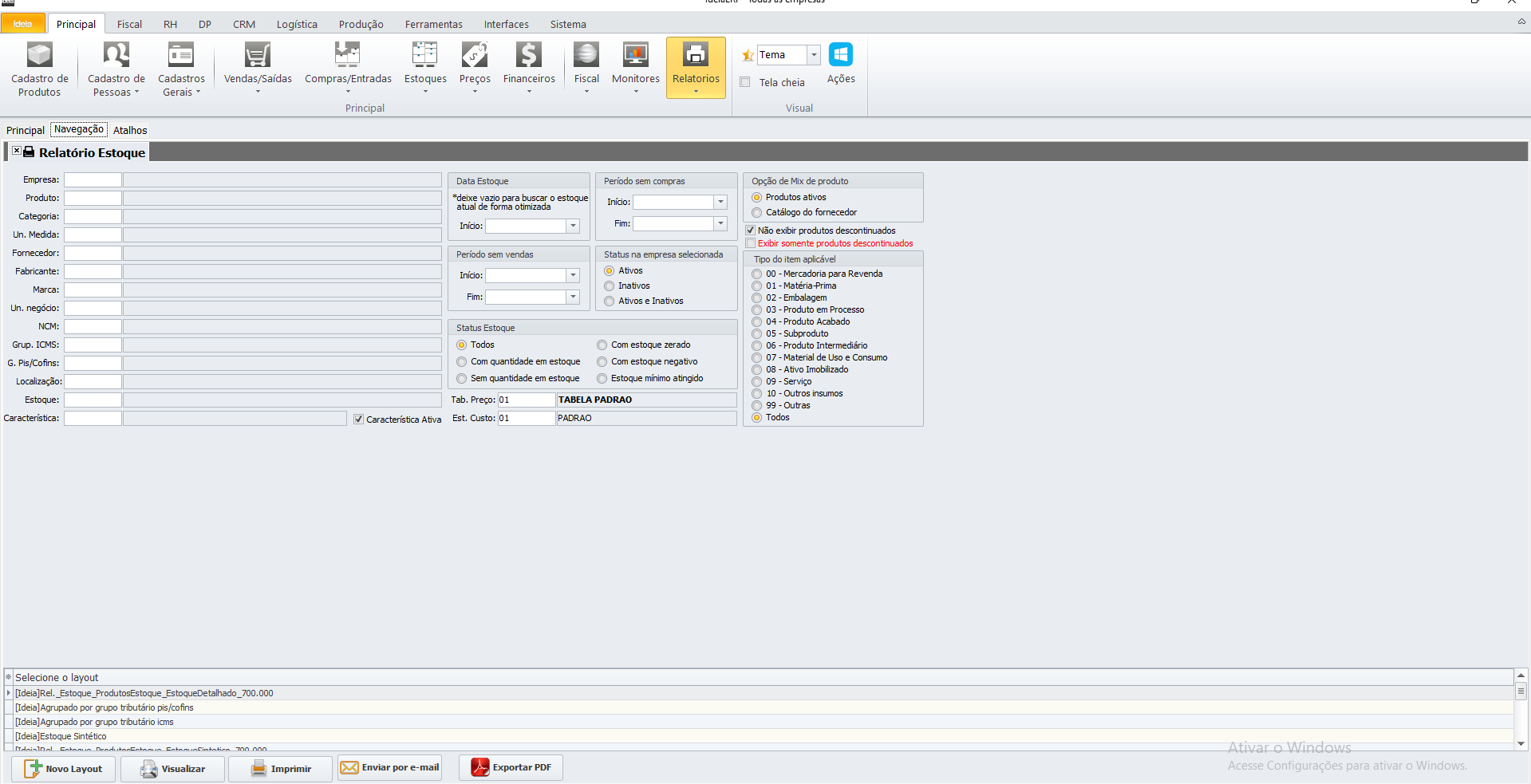Open the Atalhos tab
The height and width of the screenshot is (784, 1531).
coord(130,130)
